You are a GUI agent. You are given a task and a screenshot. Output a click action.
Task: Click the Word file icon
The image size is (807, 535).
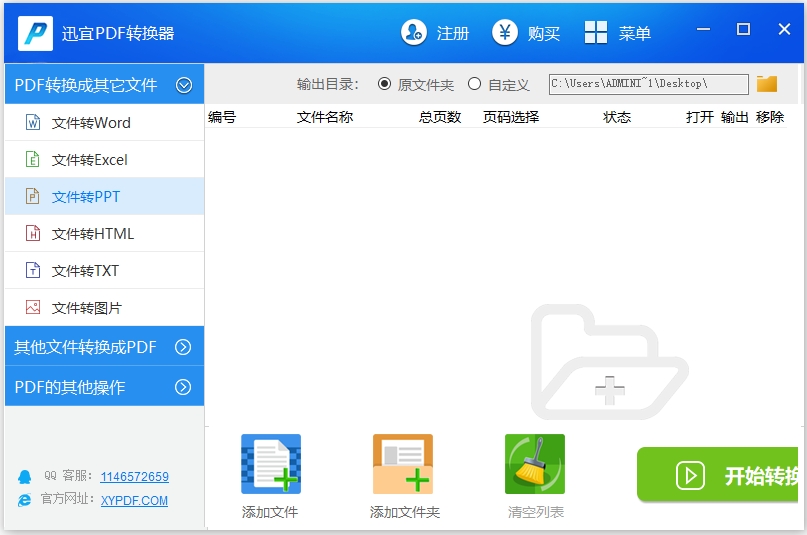coord(33,122)
